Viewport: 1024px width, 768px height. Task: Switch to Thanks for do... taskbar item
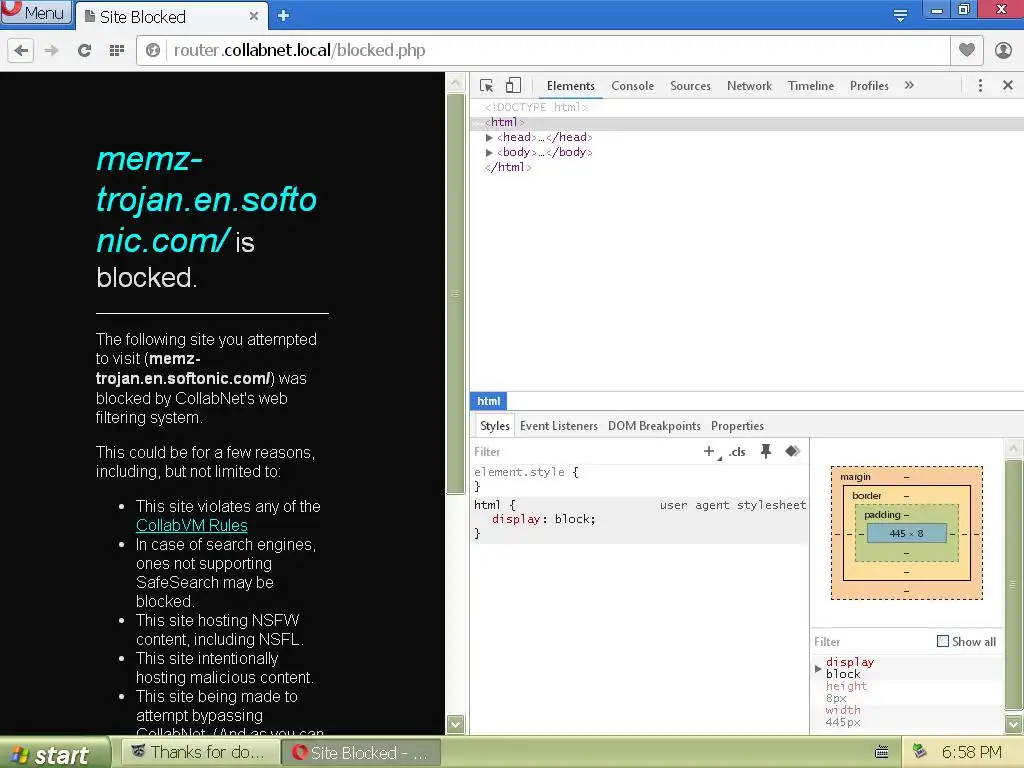(200, 752)
